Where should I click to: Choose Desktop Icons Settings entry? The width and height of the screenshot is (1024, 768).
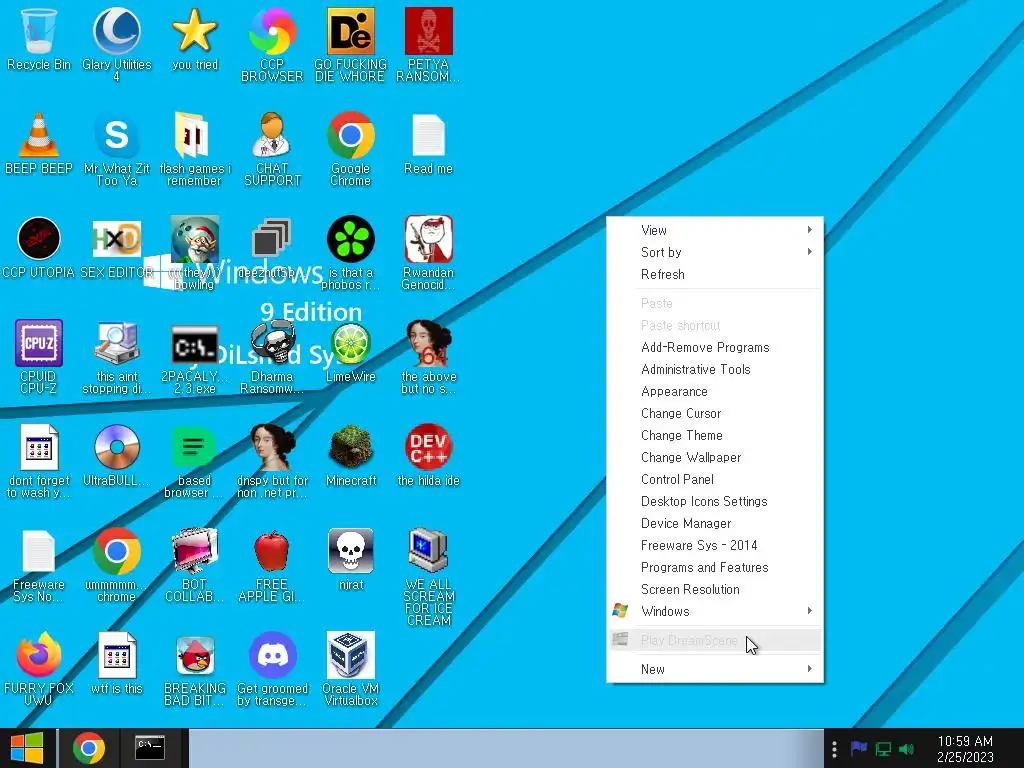pos(714,502)
